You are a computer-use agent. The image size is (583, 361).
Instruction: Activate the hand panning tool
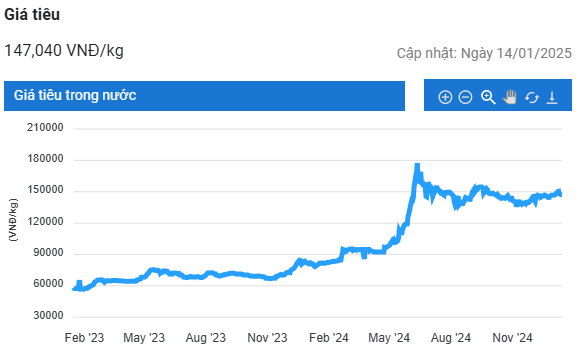[x=510, y=97]
